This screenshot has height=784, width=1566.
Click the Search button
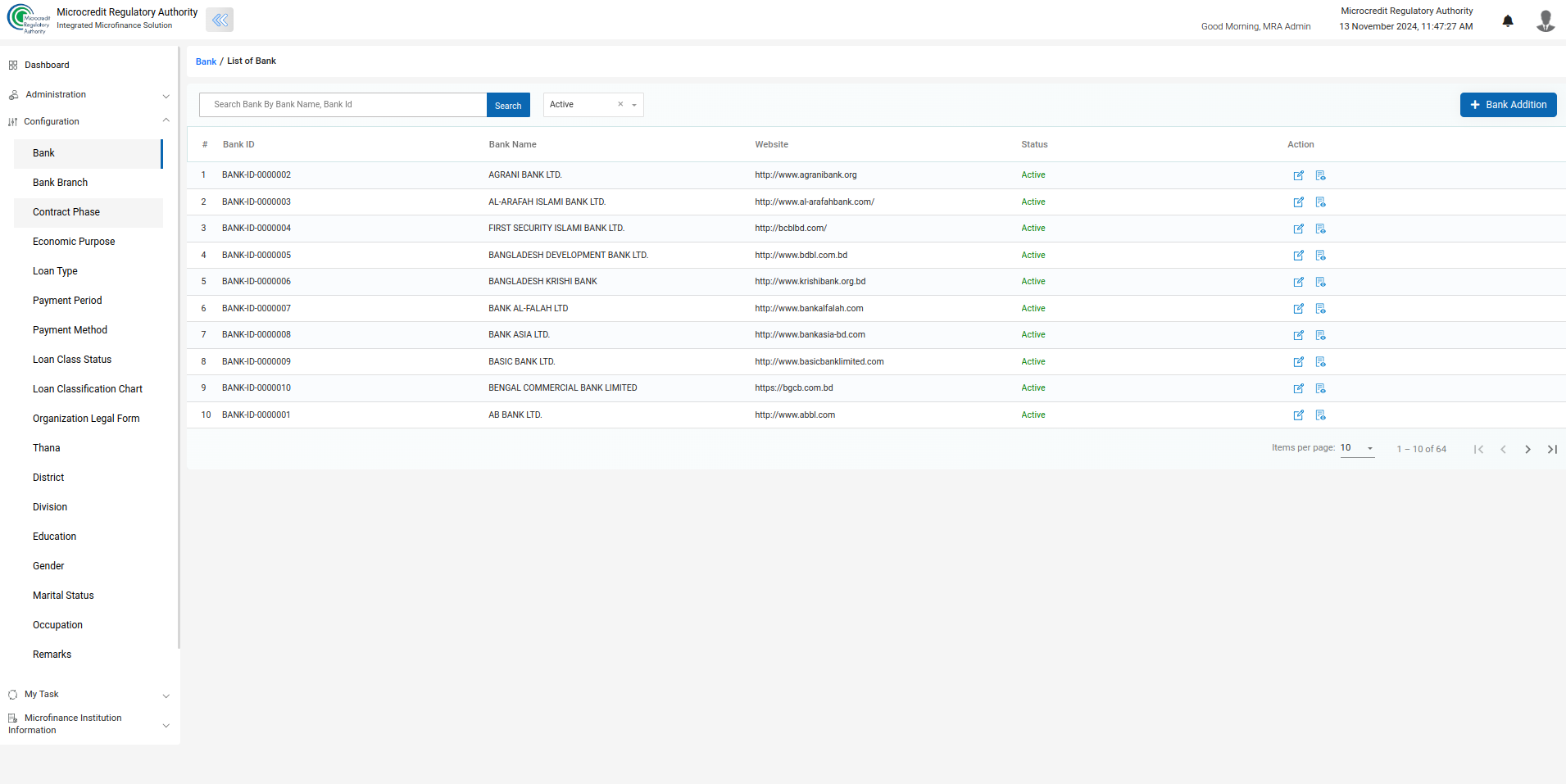[x=508, y=105]
